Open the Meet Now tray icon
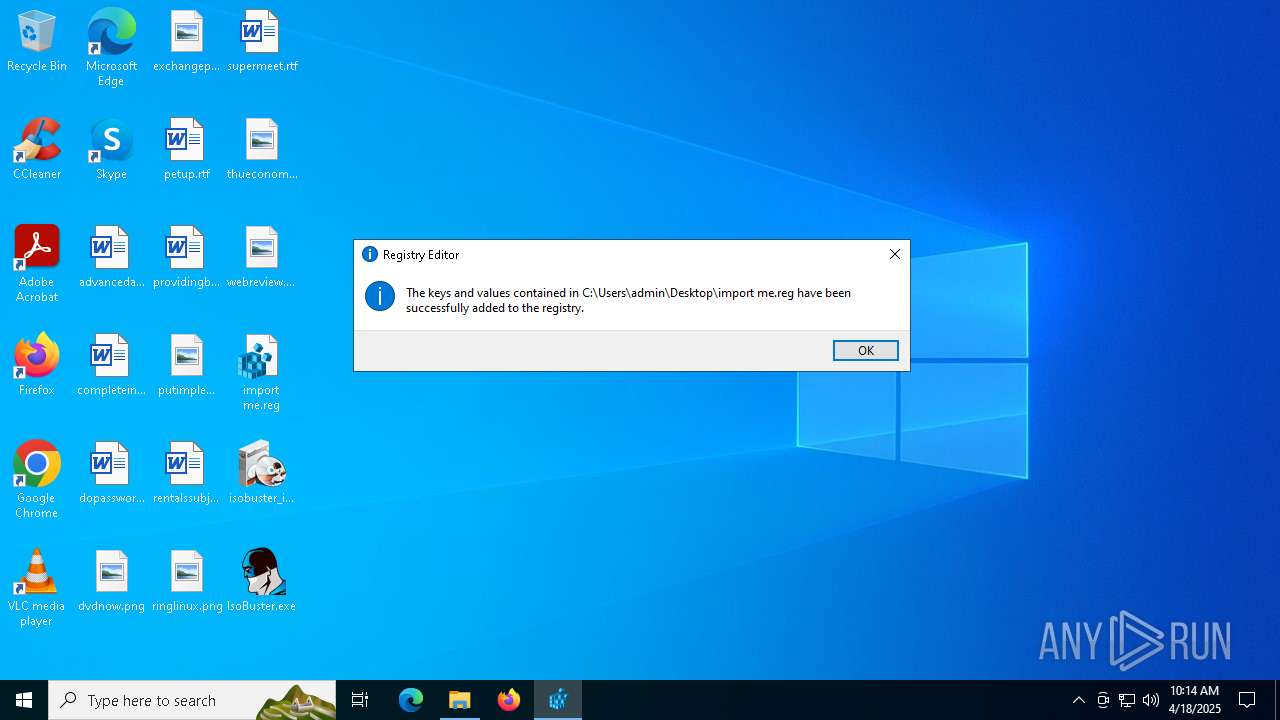The width and height of the screenshot is (1280, 720). click(1103, 700)
